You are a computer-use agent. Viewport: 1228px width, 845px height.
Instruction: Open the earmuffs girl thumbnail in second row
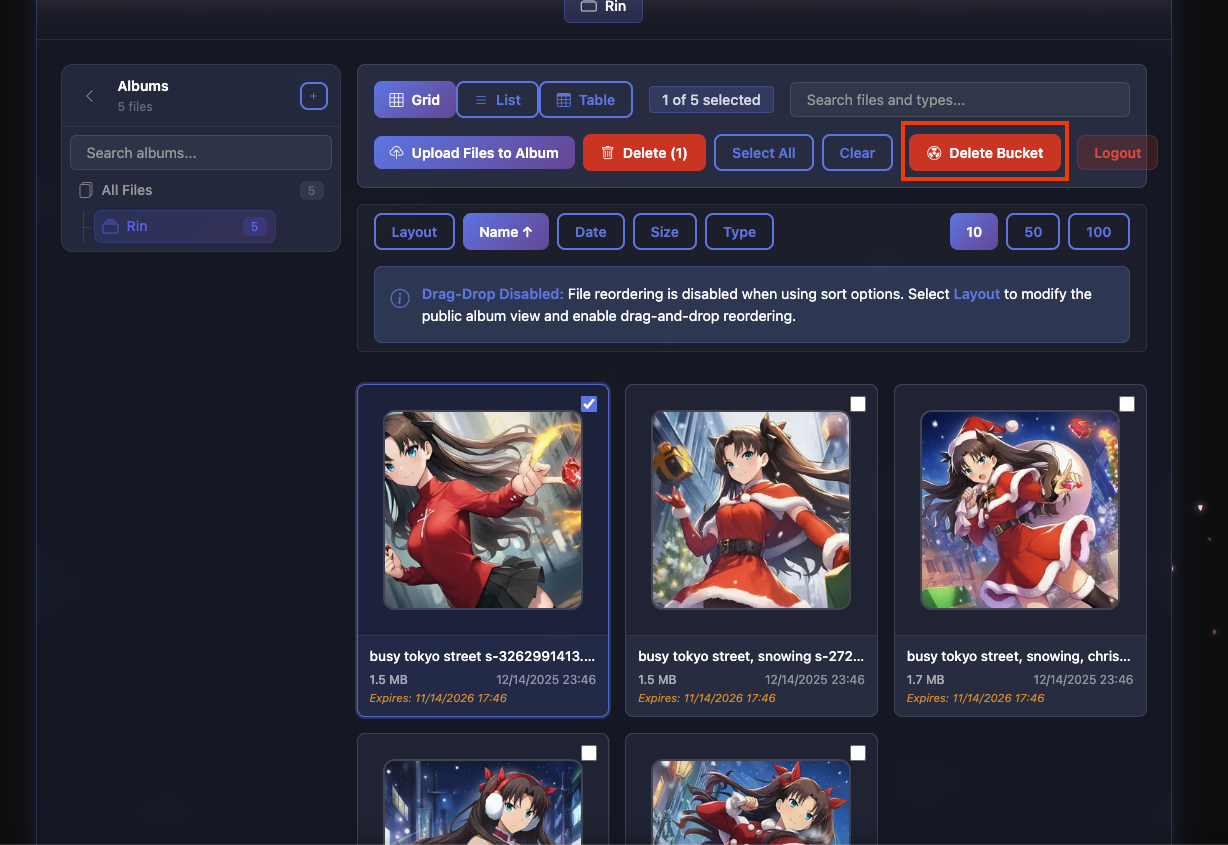tap(483, 802)
